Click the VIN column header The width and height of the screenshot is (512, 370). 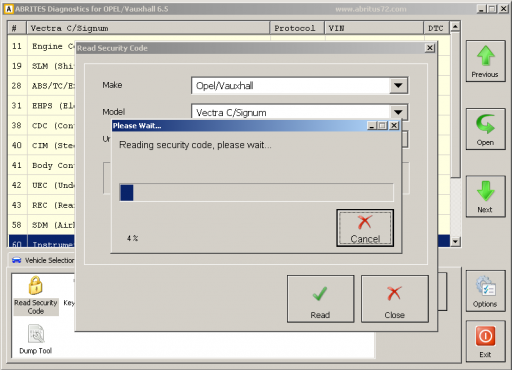pyautogui.click(x=374, y=28)
